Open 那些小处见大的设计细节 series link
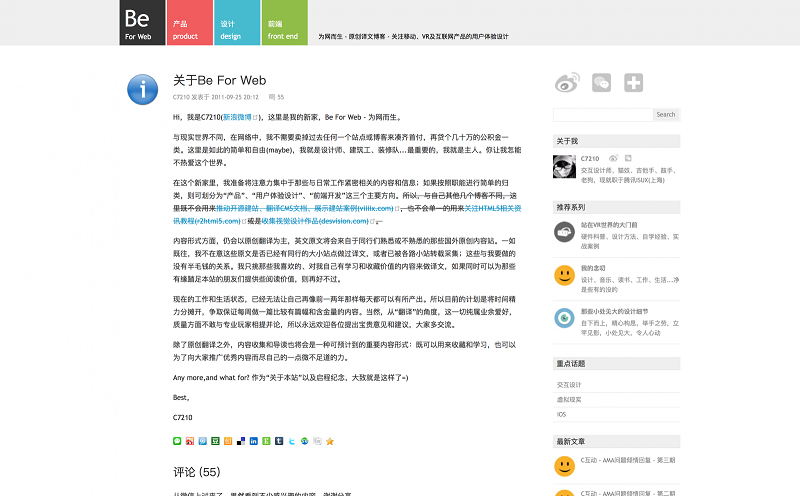Viewport: 800px width, 496px height. [x=614, y=312]
